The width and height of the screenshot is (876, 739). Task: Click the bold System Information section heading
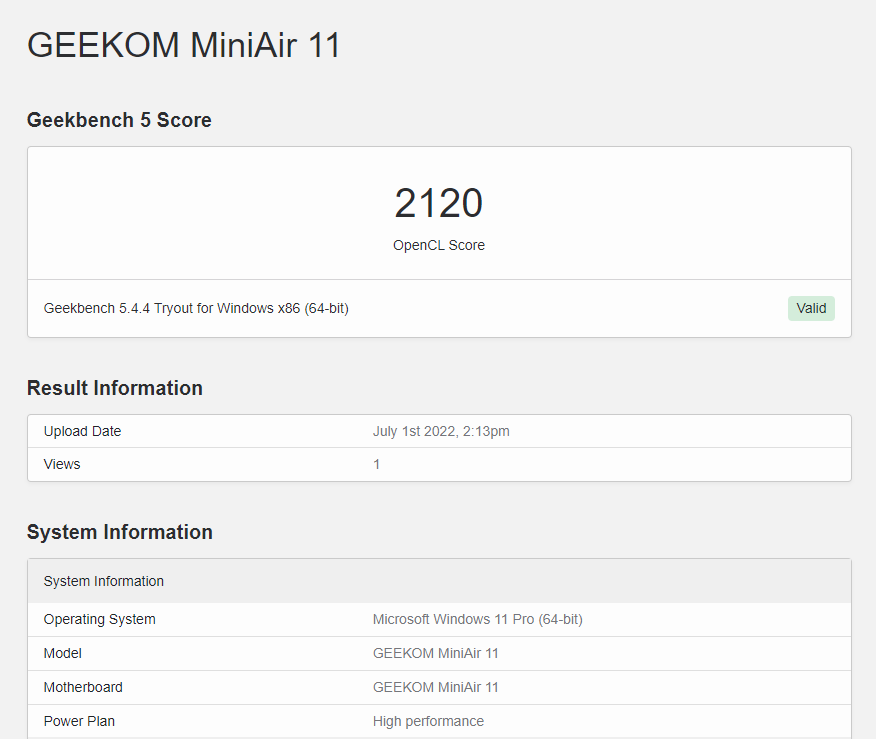[x=120, y=532]
